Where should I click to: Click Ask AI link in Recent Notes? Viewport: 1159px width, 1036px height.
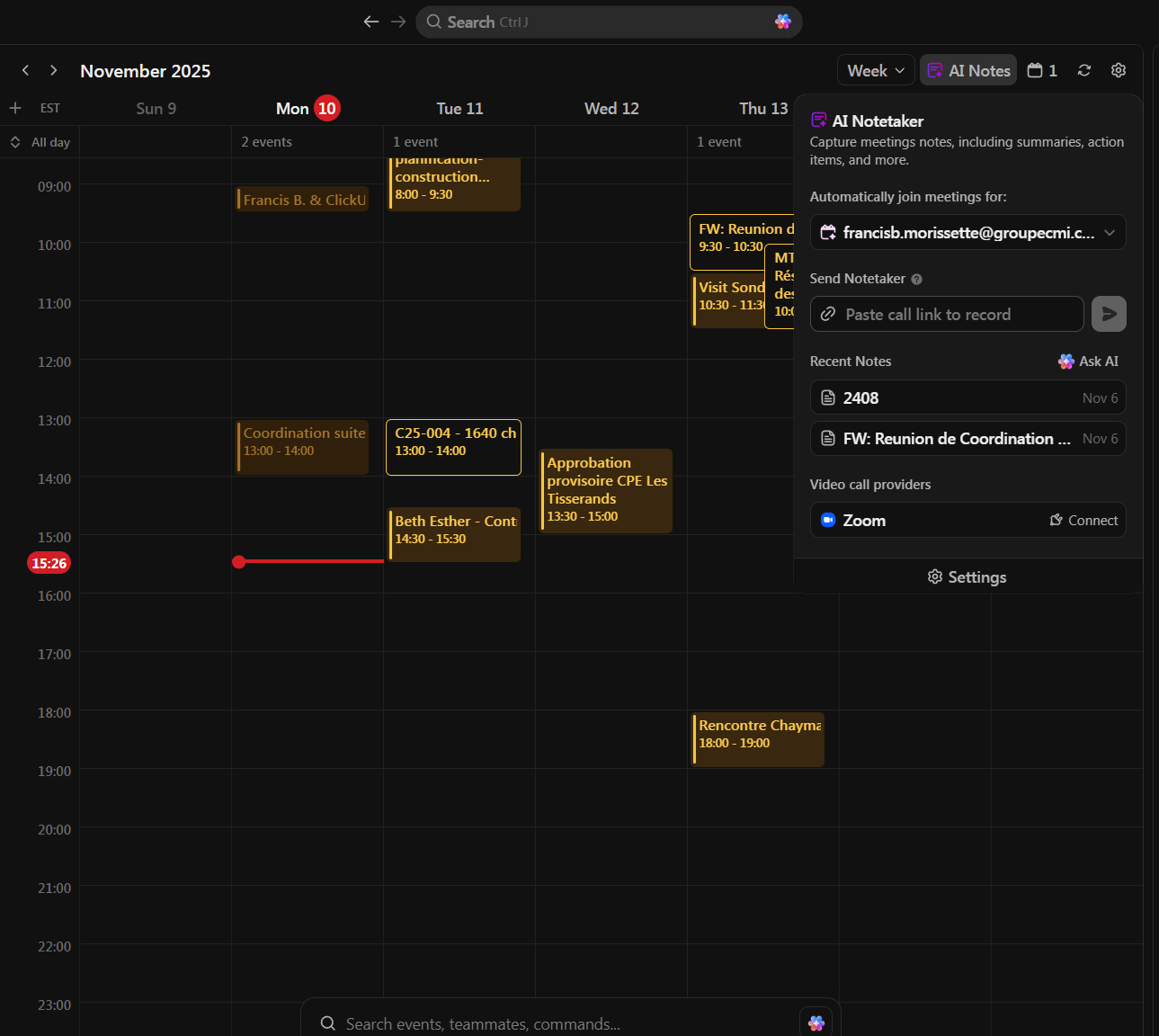pos(1088,362)
